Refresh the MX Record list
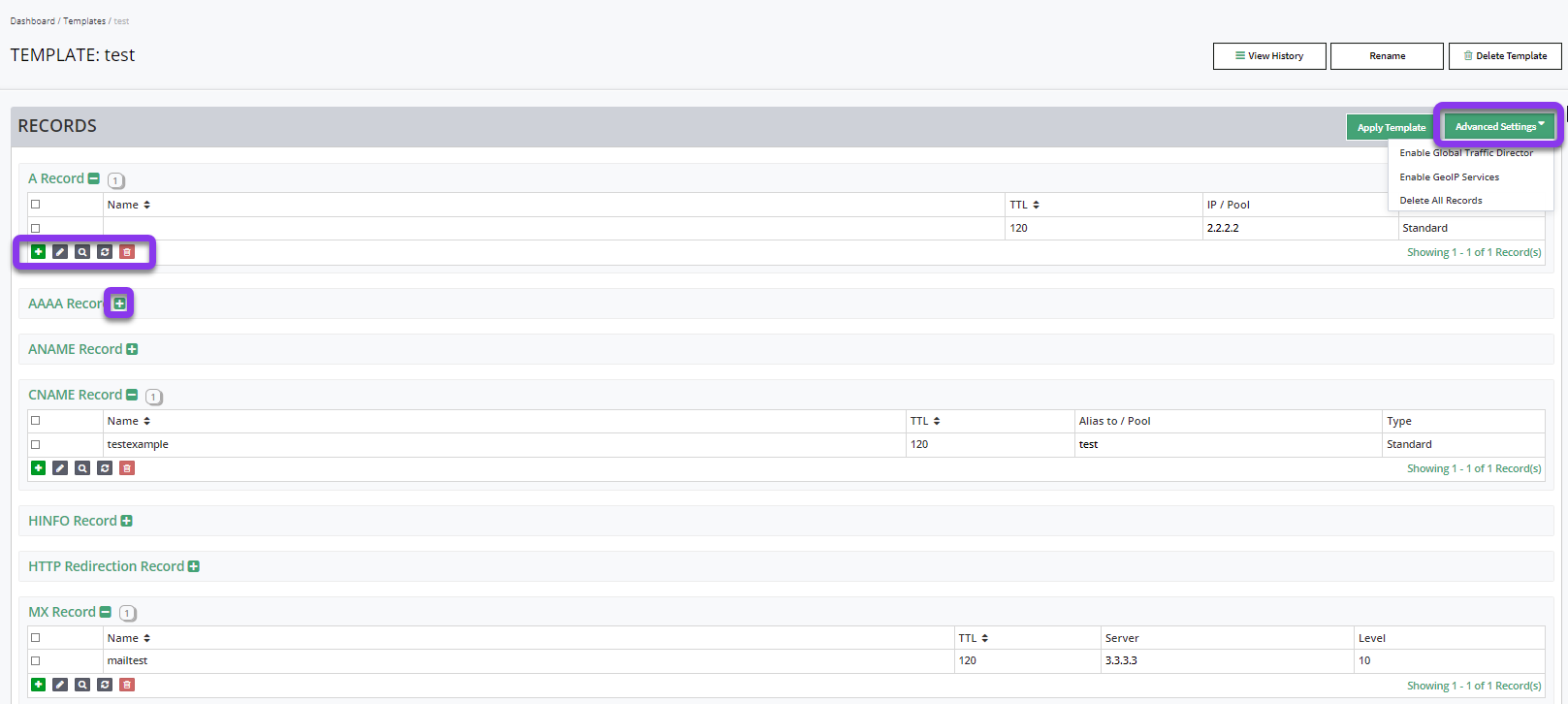 [x=105, y=685]
